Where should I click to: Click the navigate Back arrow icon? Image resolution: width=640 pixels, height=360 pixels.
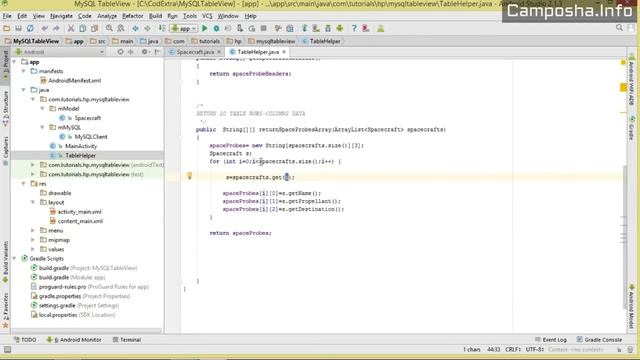[x=135, y=28]
